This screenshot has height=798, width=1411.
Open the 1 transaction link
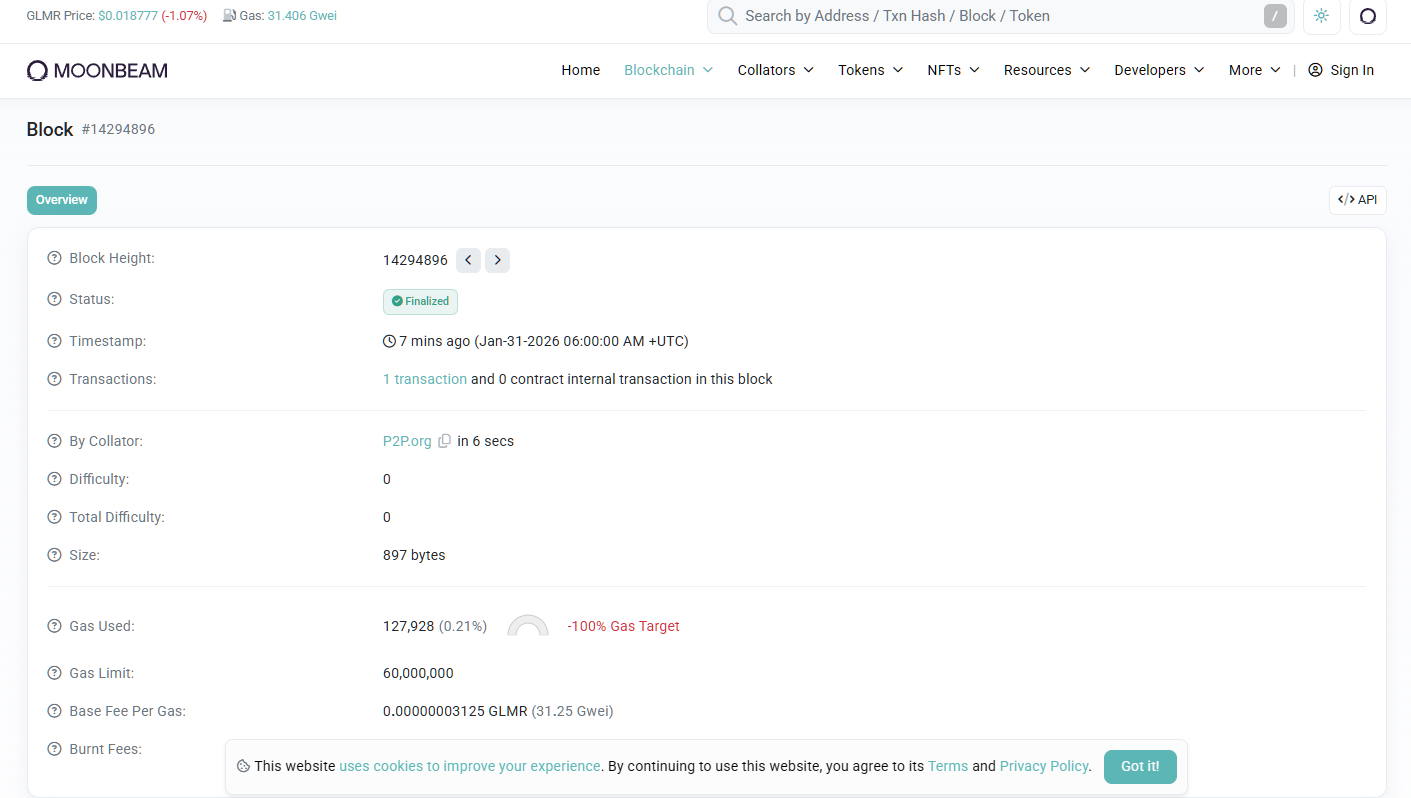425,379
